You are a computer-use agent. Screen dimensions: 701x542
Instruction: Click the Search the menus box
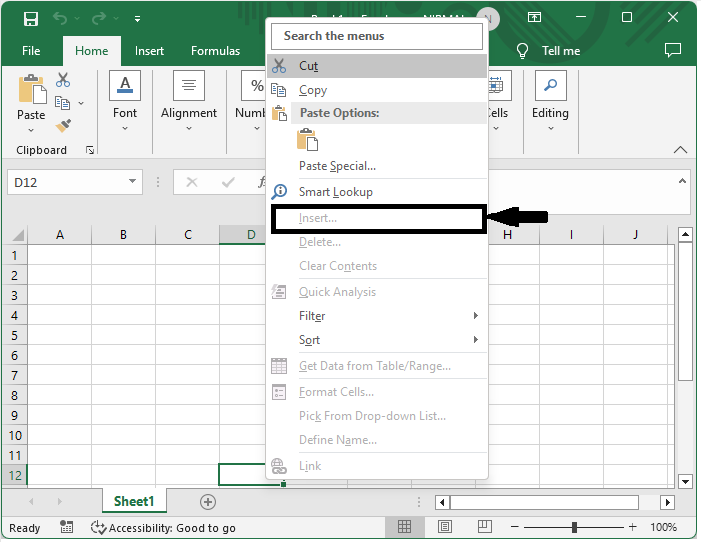click(377, 36)
